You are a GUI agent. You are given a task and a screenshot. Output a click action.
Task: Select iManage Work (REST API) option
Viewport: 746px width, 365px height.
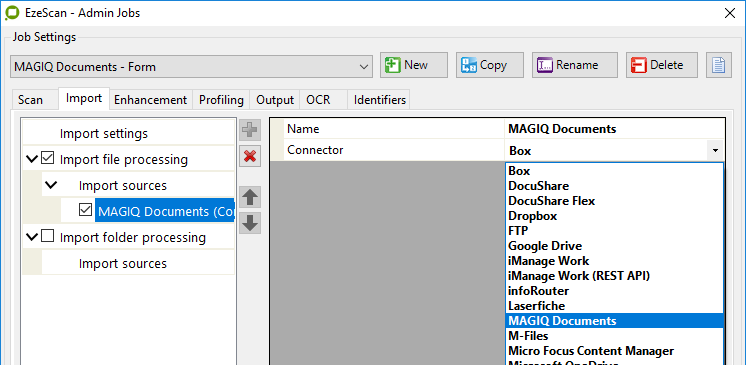pyautogui.click(x=614, y=276)
